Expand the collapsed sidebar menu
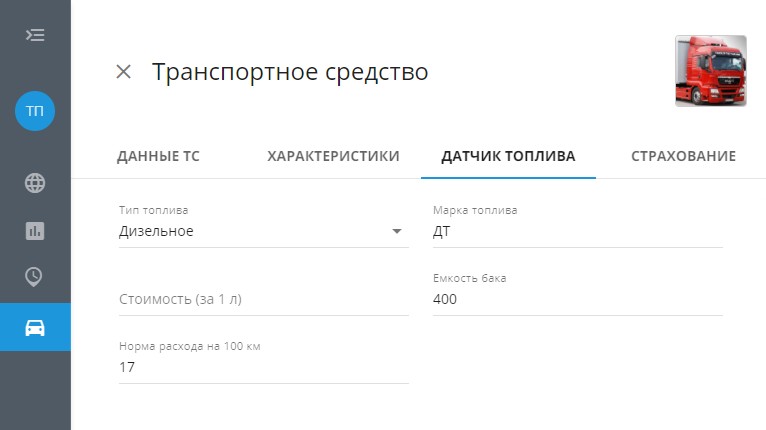 35,35
